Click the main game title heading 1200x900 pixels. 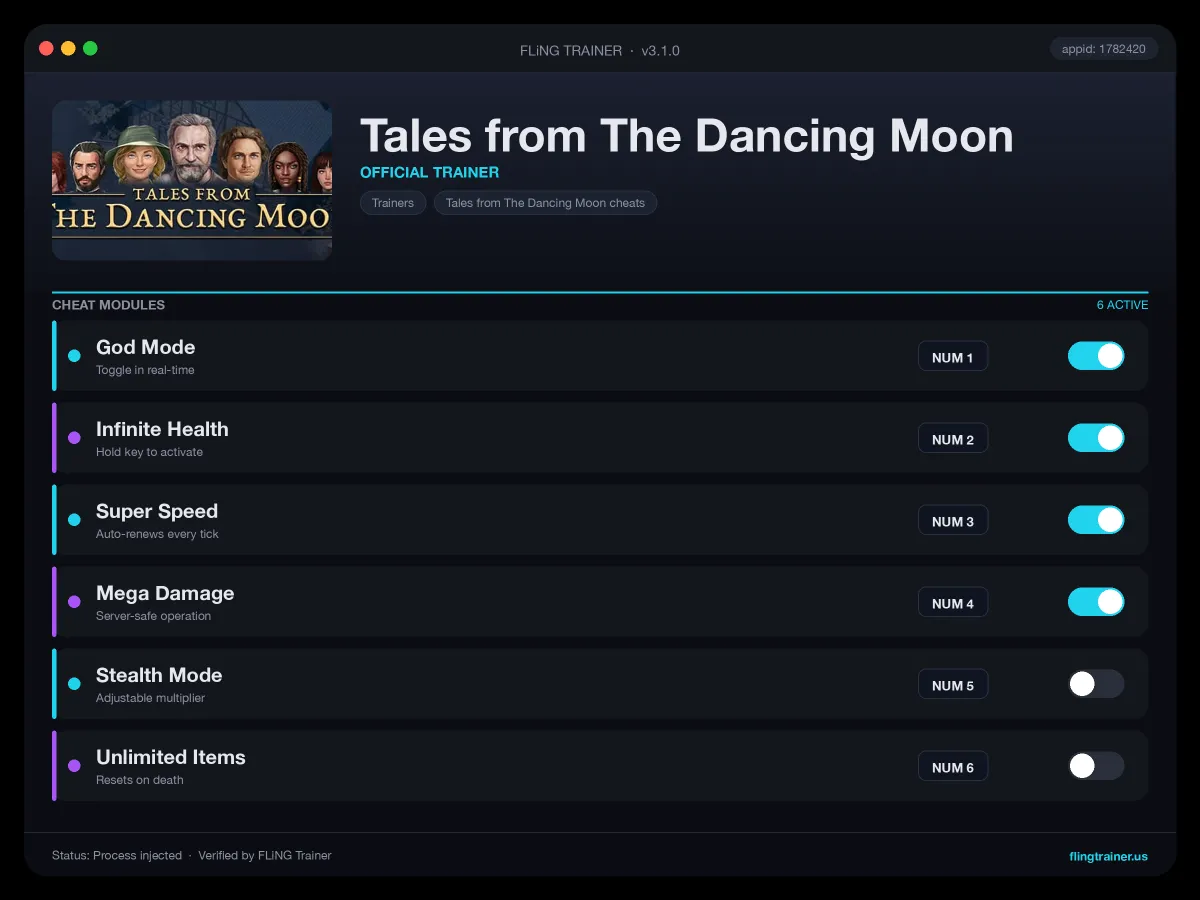(687, 136)
